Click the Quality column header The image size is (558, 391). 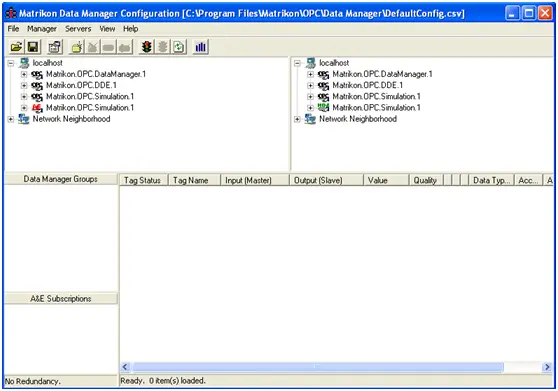pos(426,180)
